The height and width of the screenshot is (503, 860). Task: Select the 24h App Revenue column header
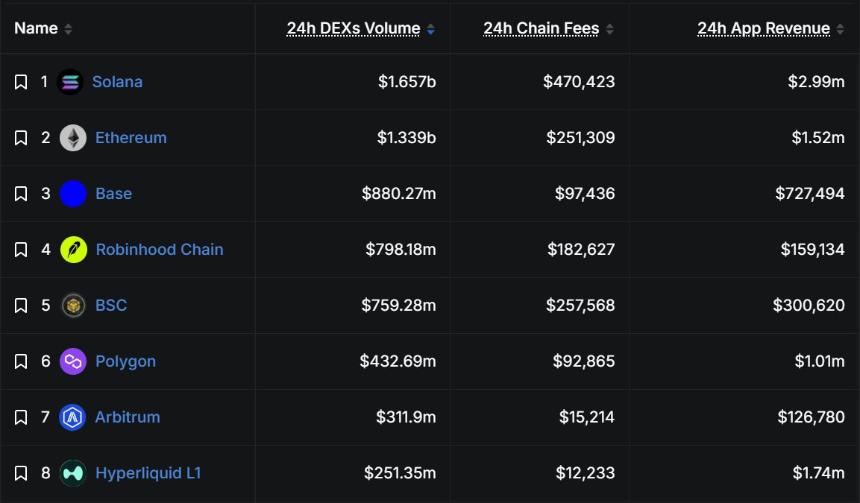[763, 28]
